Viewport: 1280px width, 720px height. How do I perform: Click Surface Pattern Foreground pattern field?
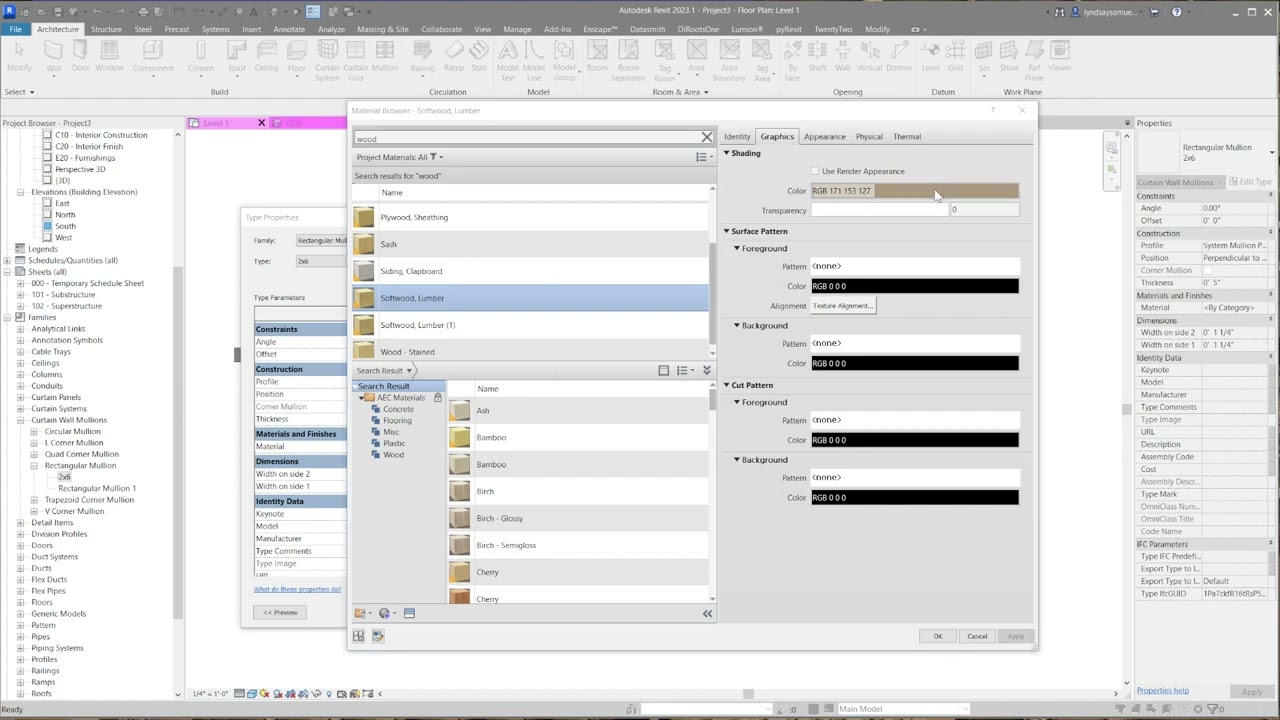pyautogui.click(x=915, y=266)
